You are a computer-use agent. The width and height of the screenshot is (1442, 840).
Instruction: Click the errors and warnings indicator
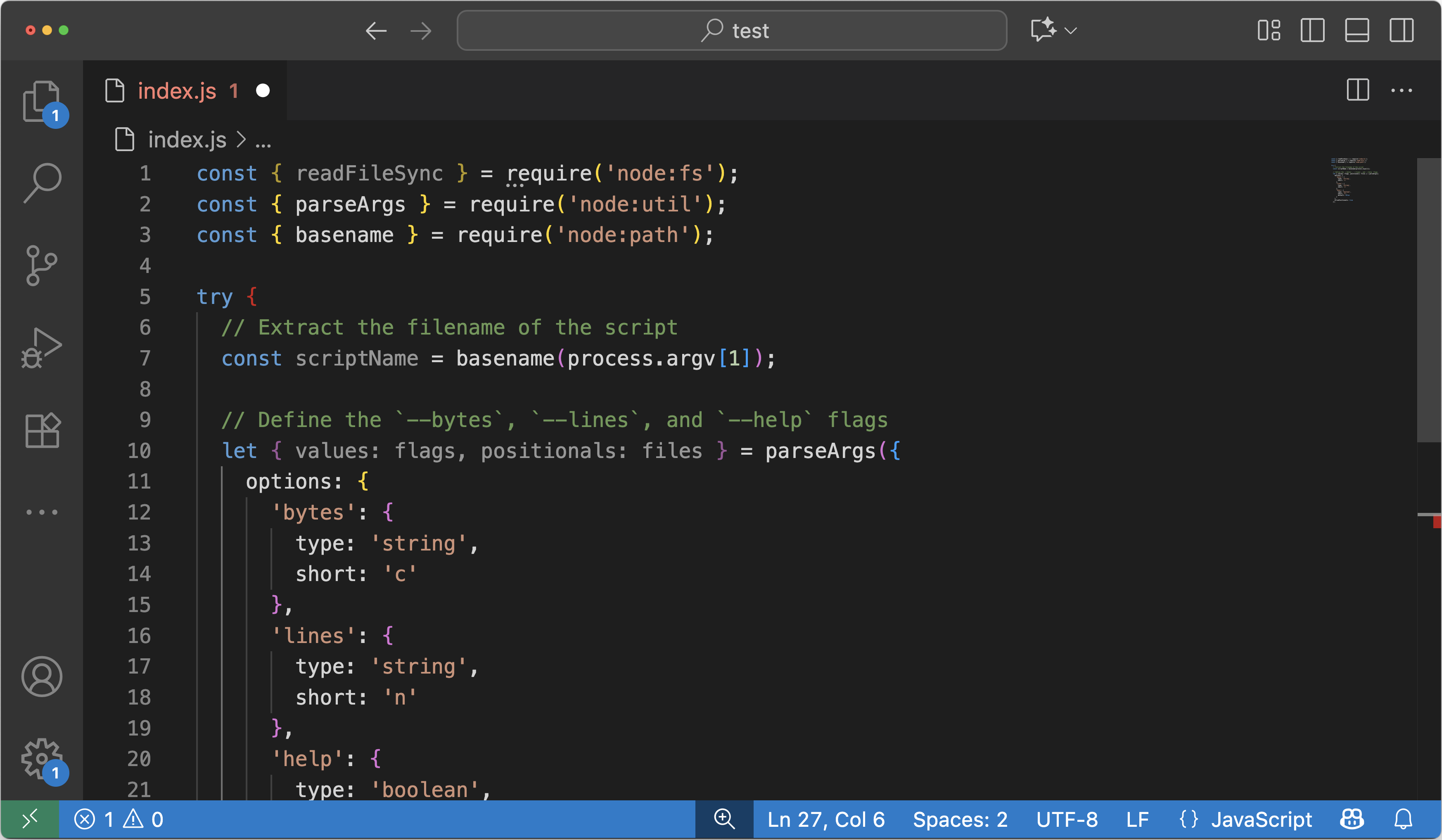(x=119, y=820)
